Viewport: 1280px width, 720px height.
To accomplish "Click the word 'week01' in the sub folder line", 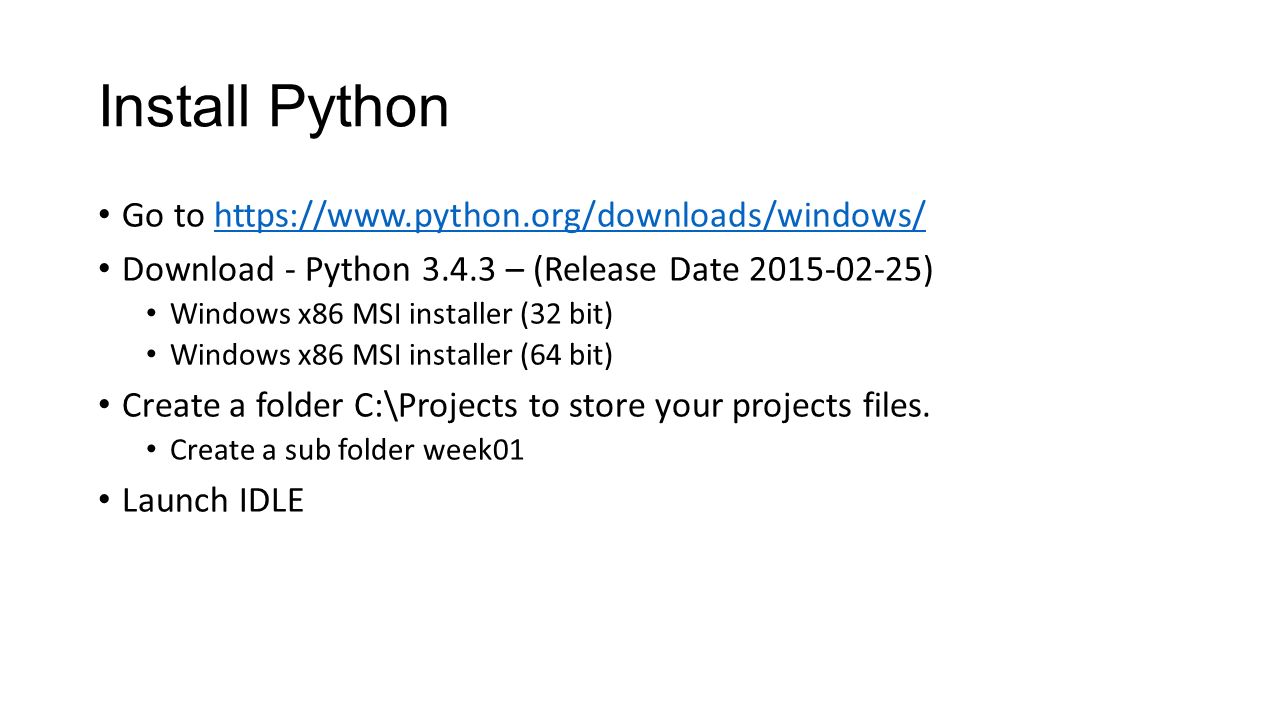I will tap(473, 450).
